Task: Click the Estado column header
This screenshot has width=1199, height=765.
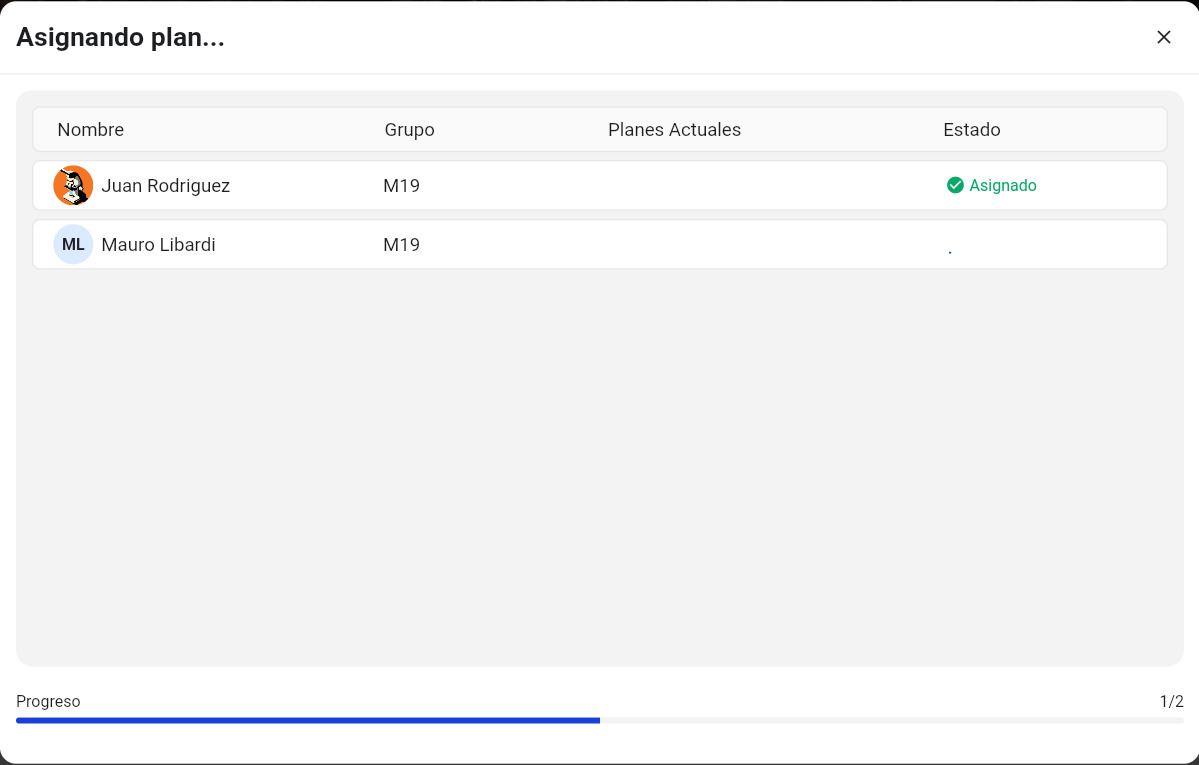Action: [x=971, y=130]
